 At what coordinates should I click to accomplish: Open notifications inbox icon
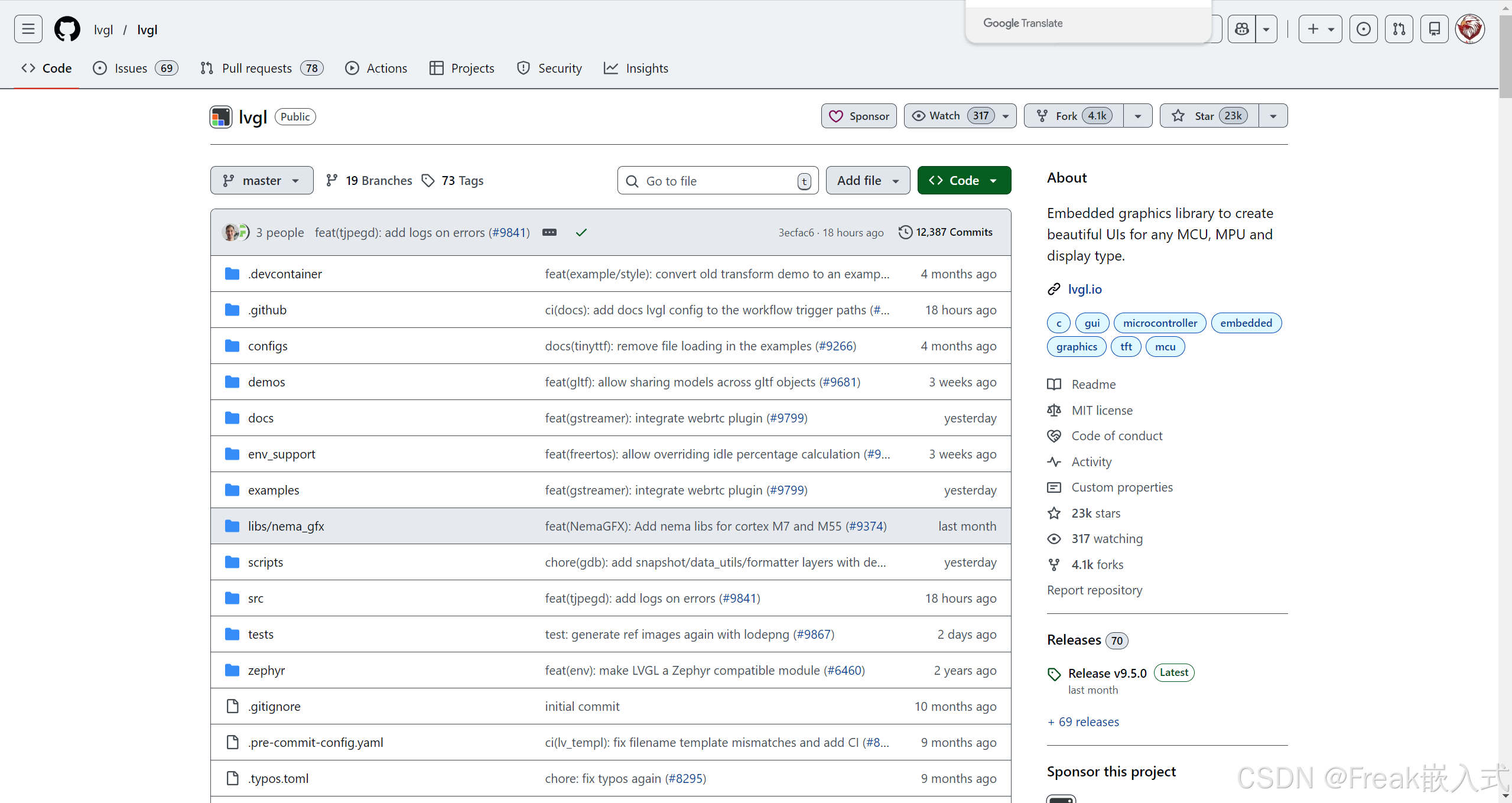(1434, 29)
